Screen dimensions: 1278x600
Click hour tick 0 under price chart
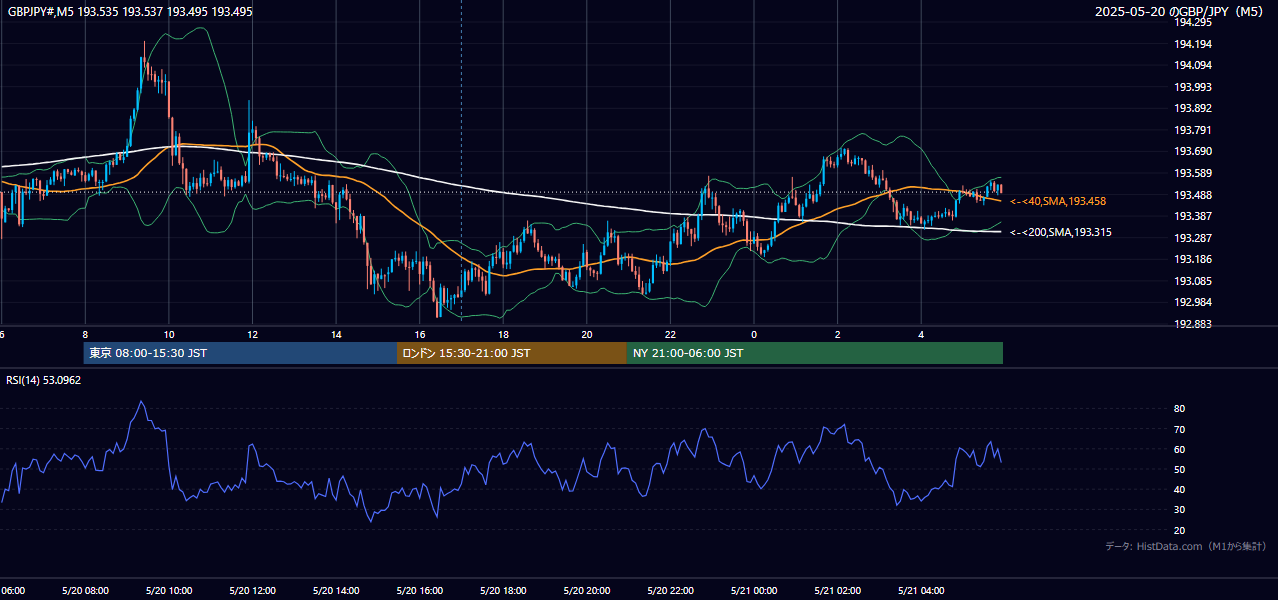754,335
